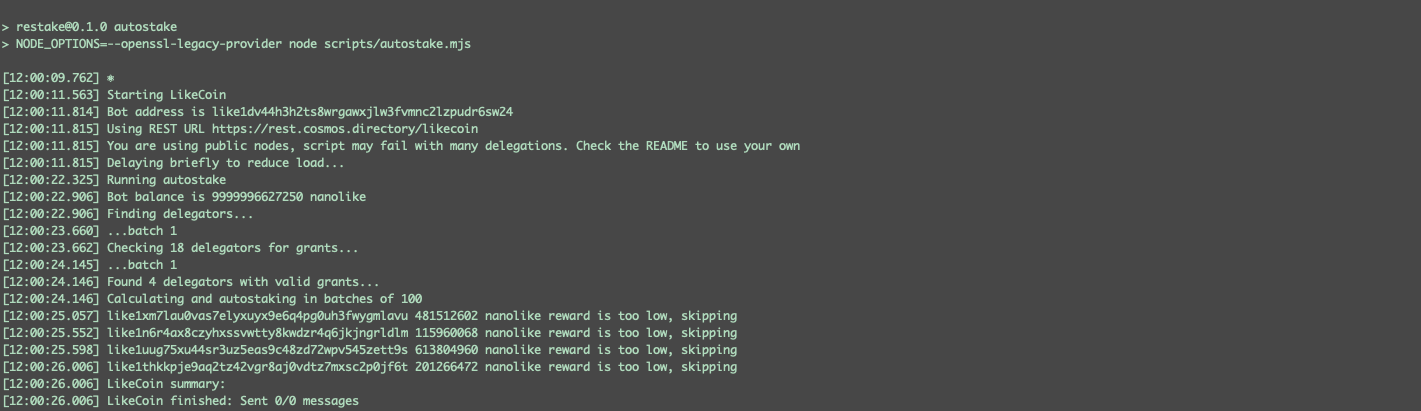The height and width of the screenshot is (411, 1421).
Task: Click the delegator address like1thkkpje9aq2tz42vgr8aj0vdtz7mxsc2p0jf6t
Action: (257, 367)
